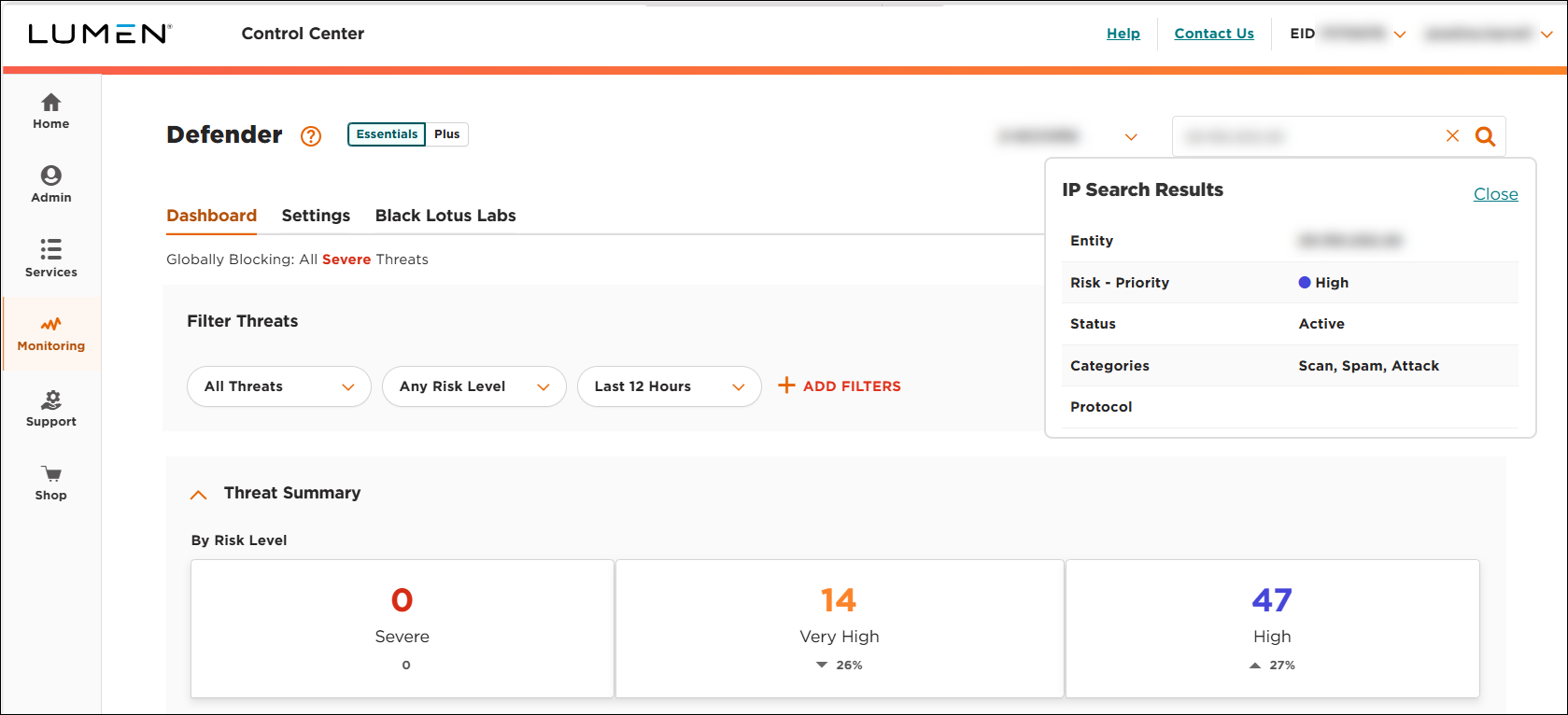Click the Defender help question icon
Image resolution: width=1568 pixels, height=715 pixels.
(x=311, y=136)
